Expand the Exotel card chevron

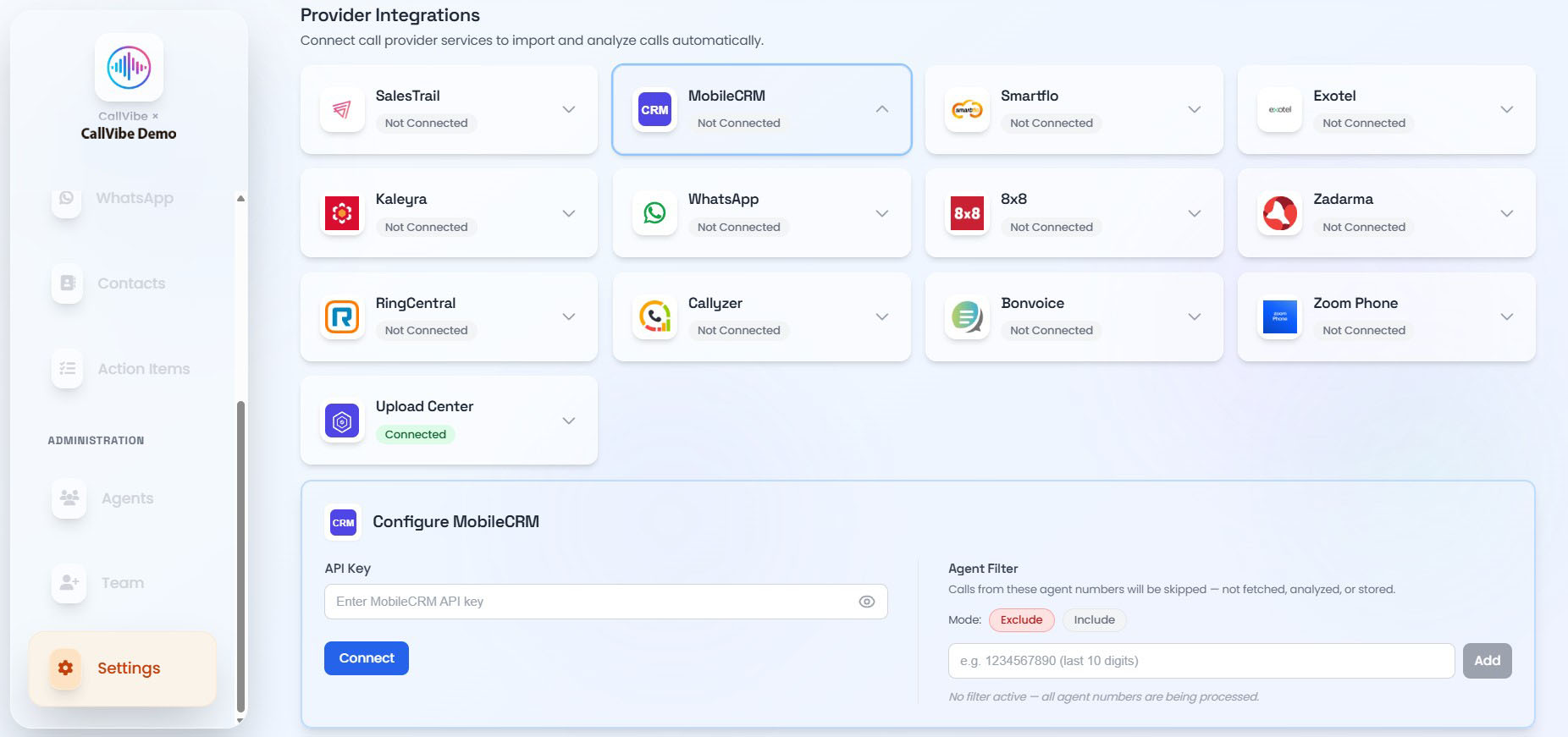1507,109
